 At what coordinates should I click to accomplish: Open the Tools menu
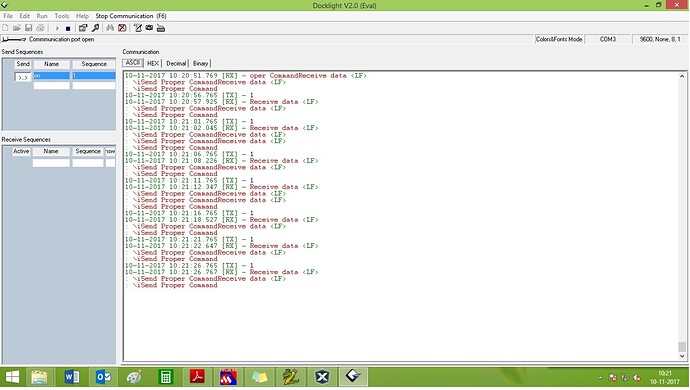[62, 16]
